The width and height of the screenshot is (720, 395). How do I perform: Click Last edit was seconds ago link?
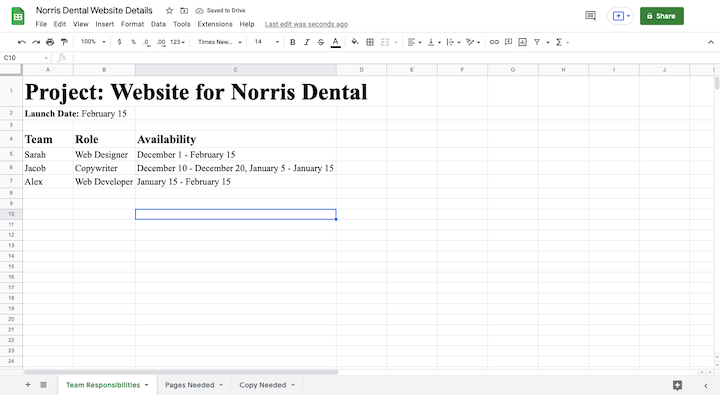tap(306, 24)
